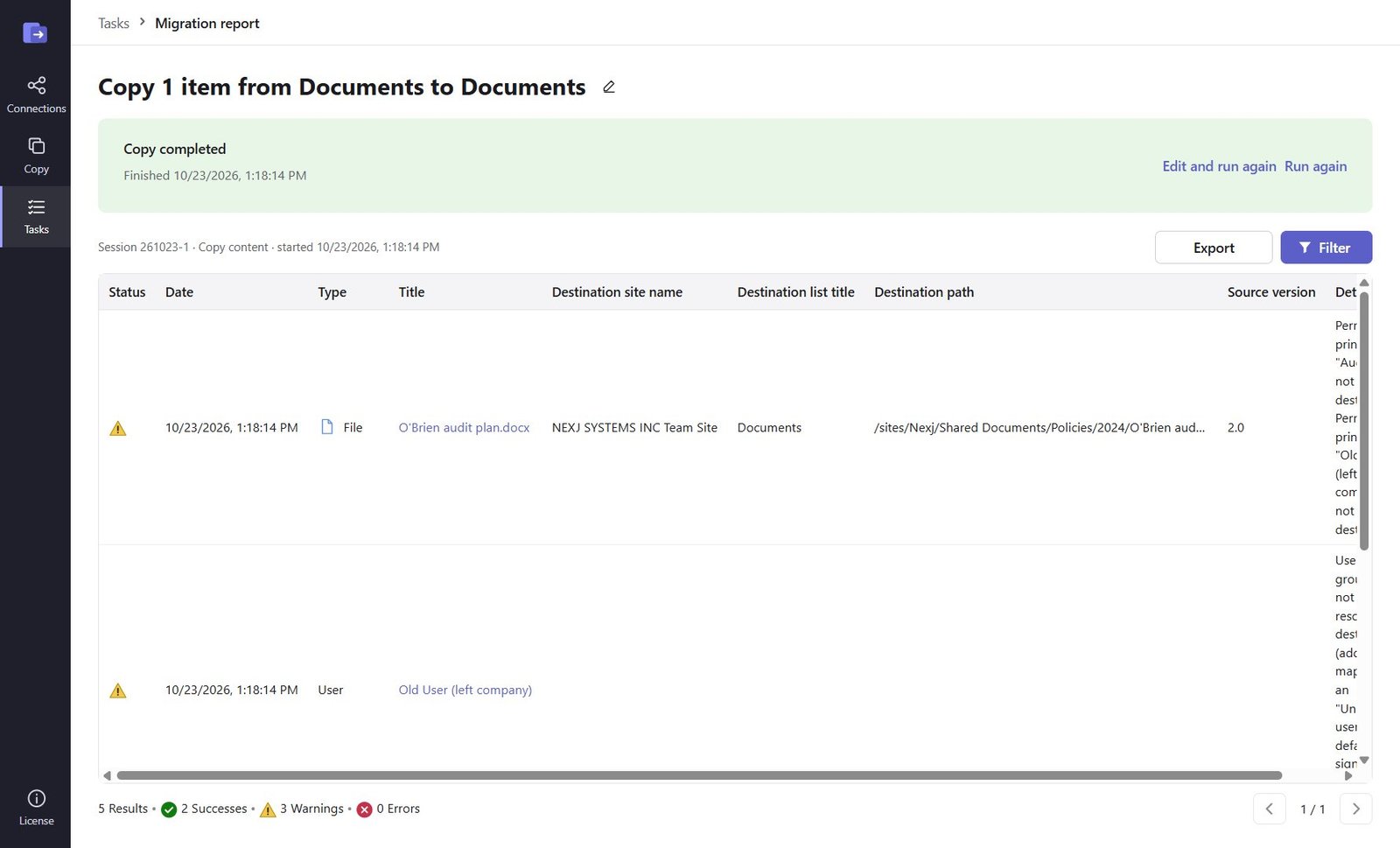Click the pencil icon to rename the task
This screenshot has width=1400, height=848.
(x=609, y=87)
